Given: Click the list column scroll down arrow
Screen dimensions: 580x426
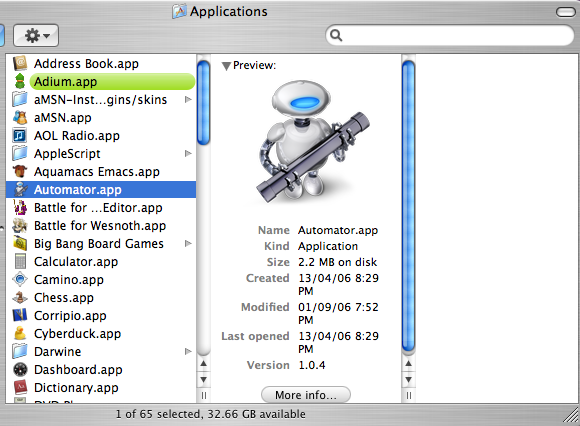Looking at the screenshot, I should coord(203,379).
